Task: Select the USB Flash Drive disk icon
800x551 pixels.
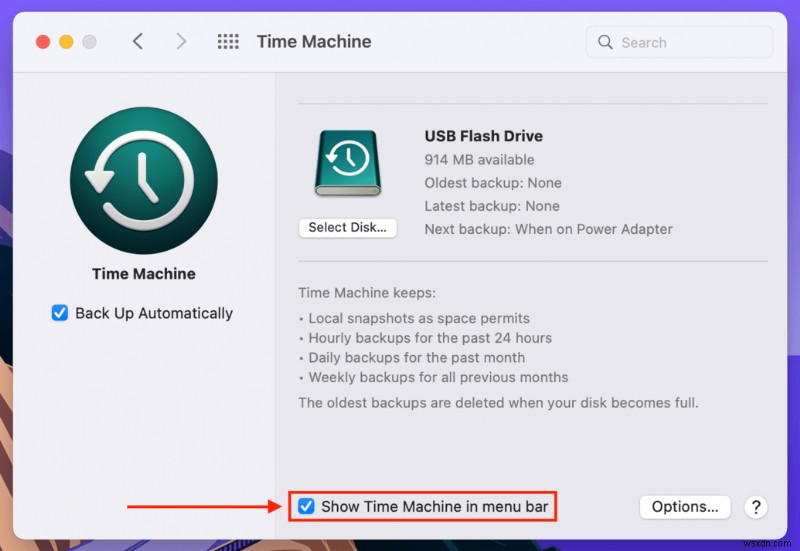Action: [x=347, y=163]
